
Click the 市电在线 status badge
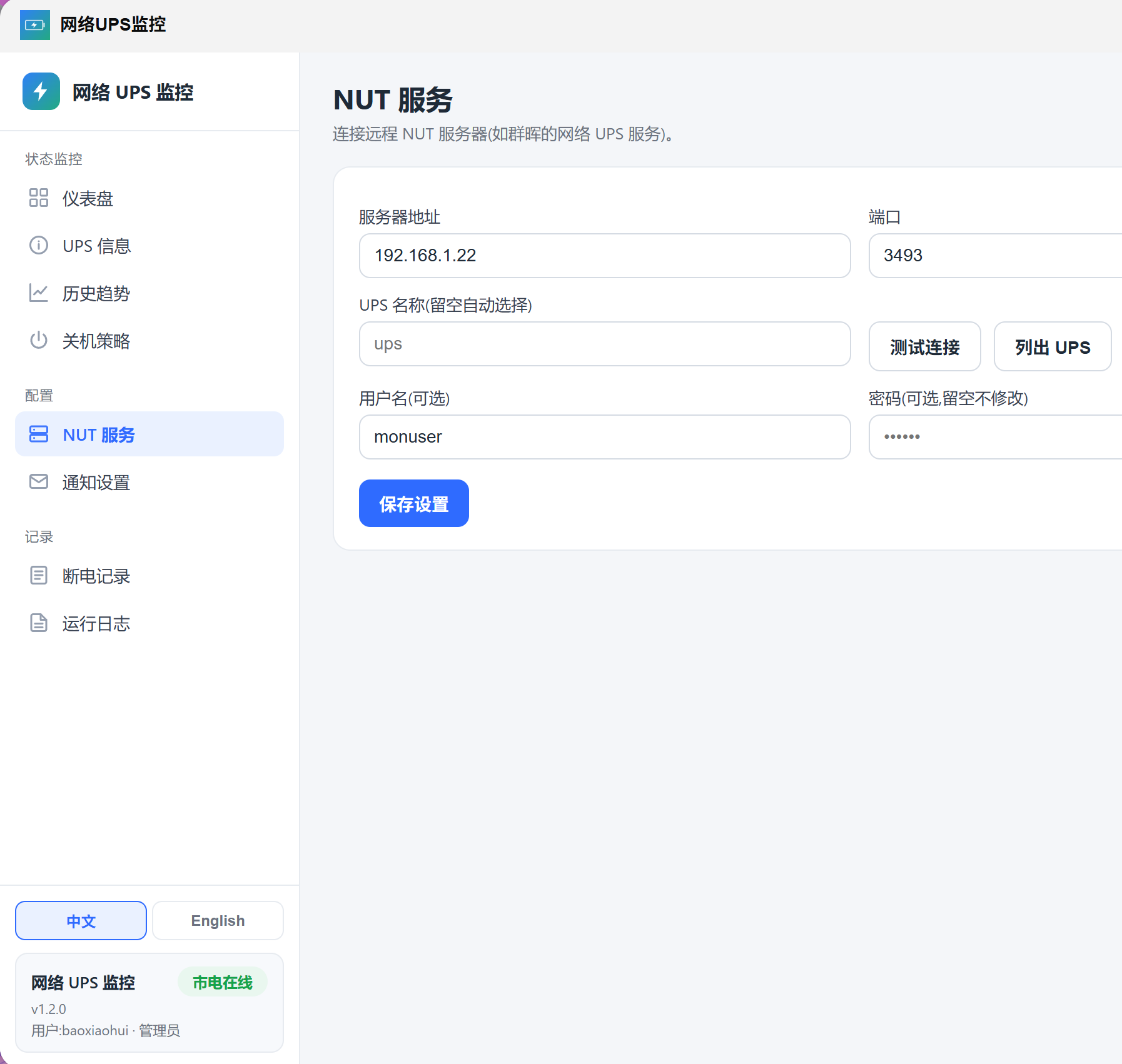pyautogui.click(x=223, y=982)
